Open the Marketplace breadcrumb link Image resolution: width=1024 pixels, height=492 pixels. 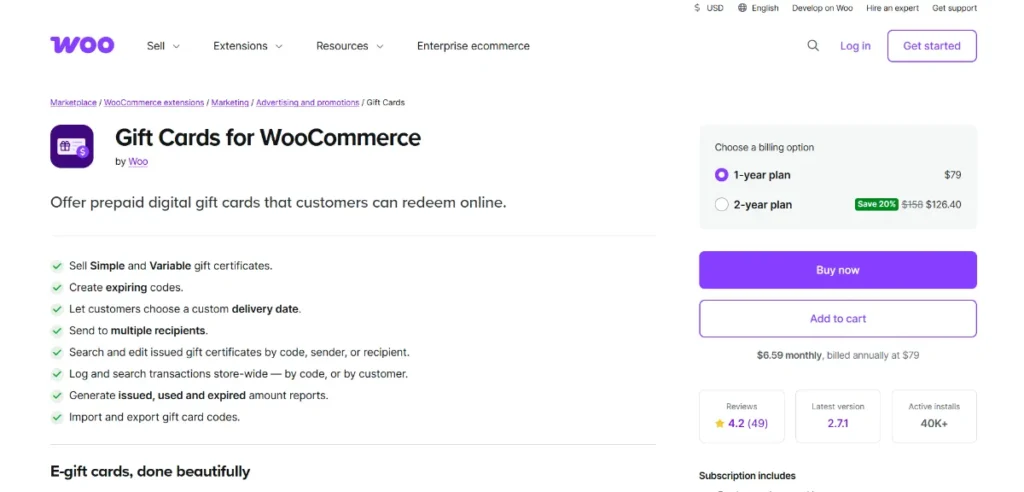74,102
